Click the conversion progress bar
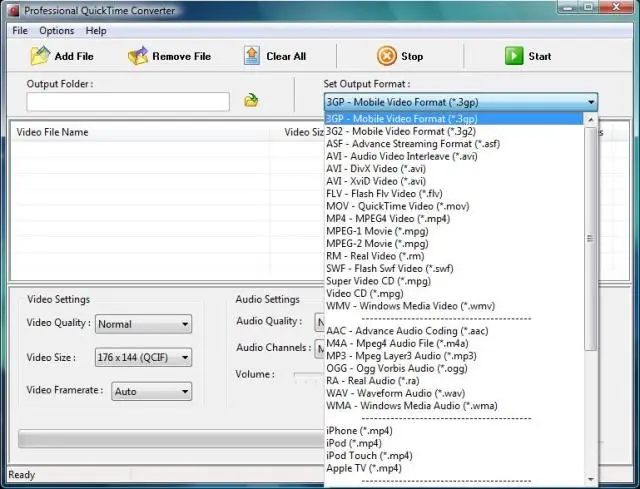Screen dimensions: 640x489 (171, 439)
